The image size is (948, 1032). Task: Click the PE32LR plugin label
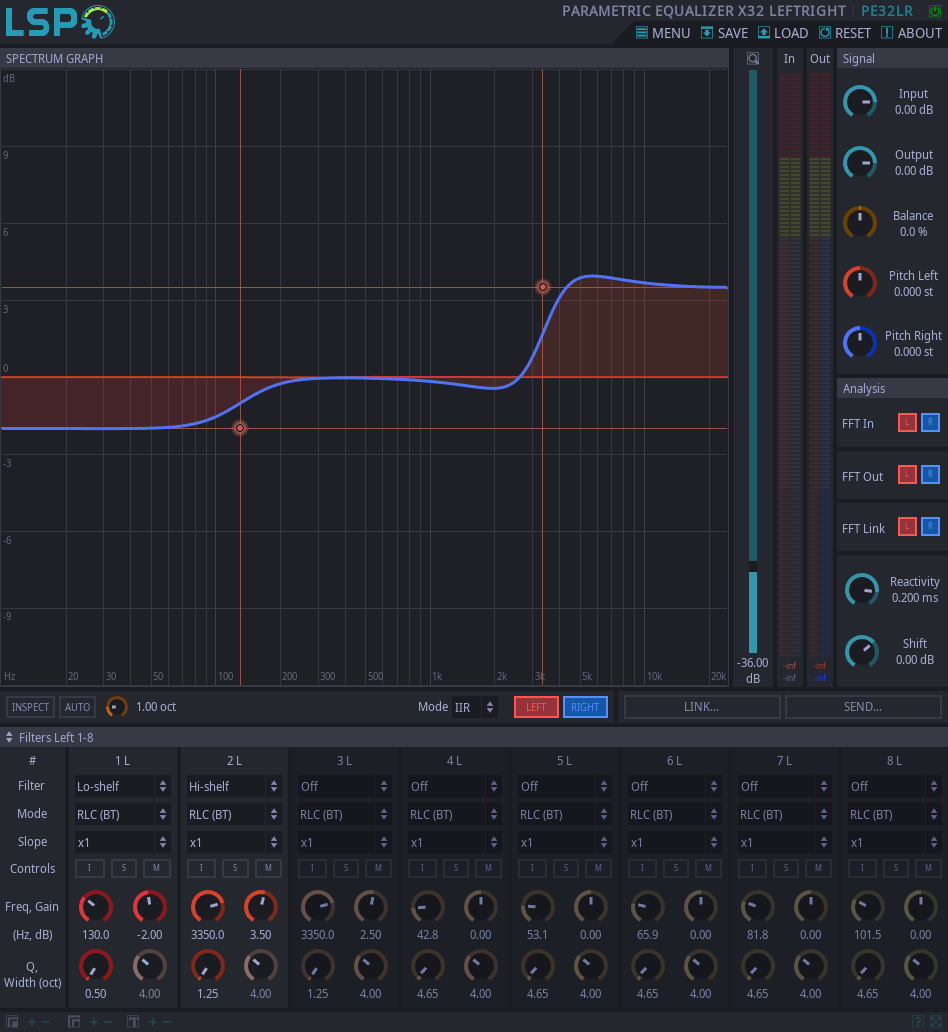(887, 11)
